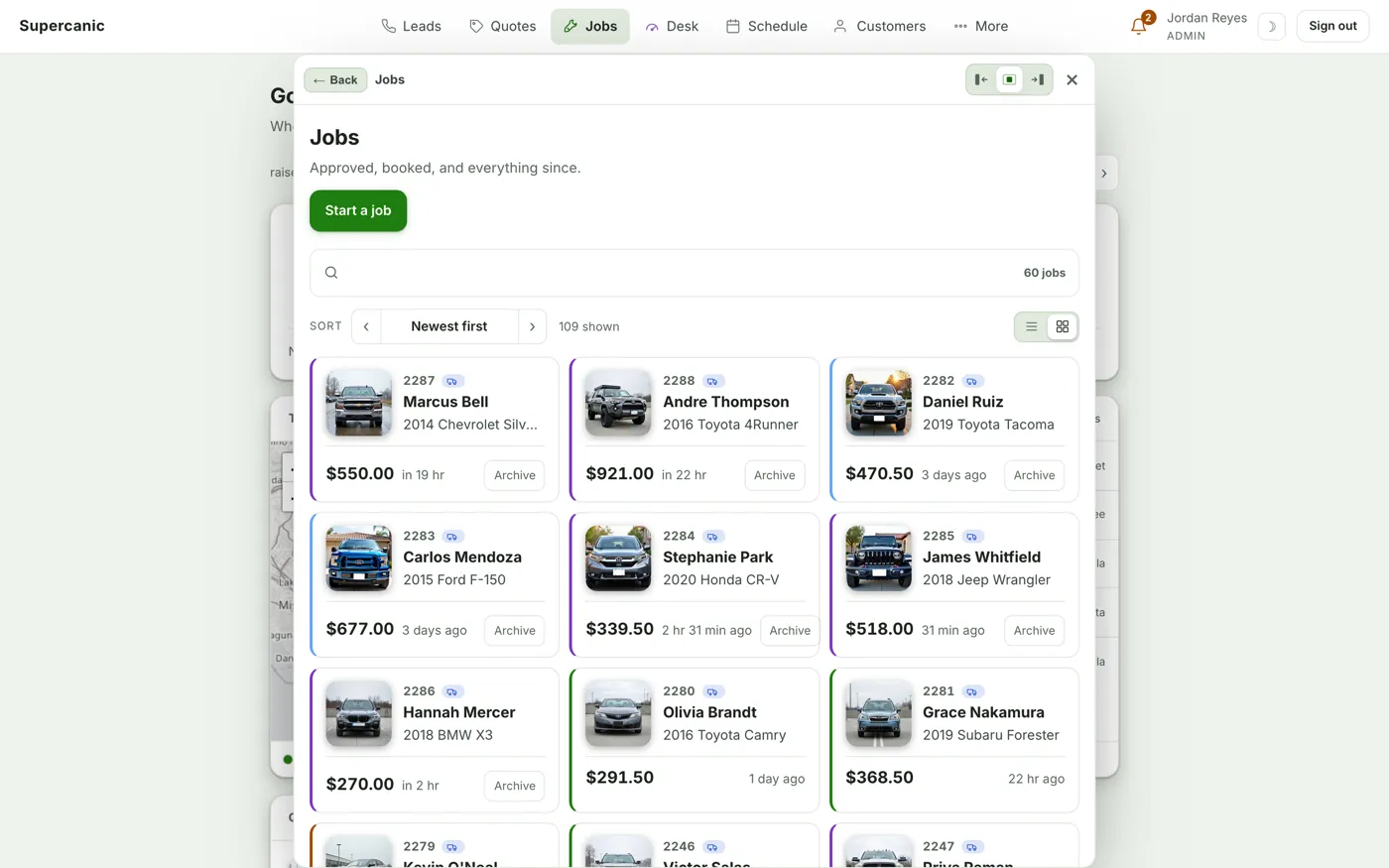
Task: Select next sort option with right chevron
Action: [532, 326]
